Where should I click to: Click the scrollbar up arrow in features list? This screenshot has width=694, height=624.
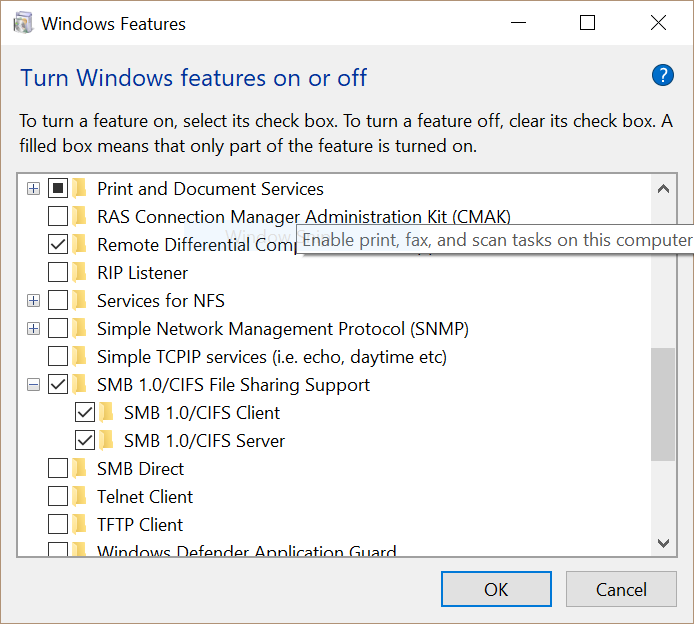tap(663, 189)
